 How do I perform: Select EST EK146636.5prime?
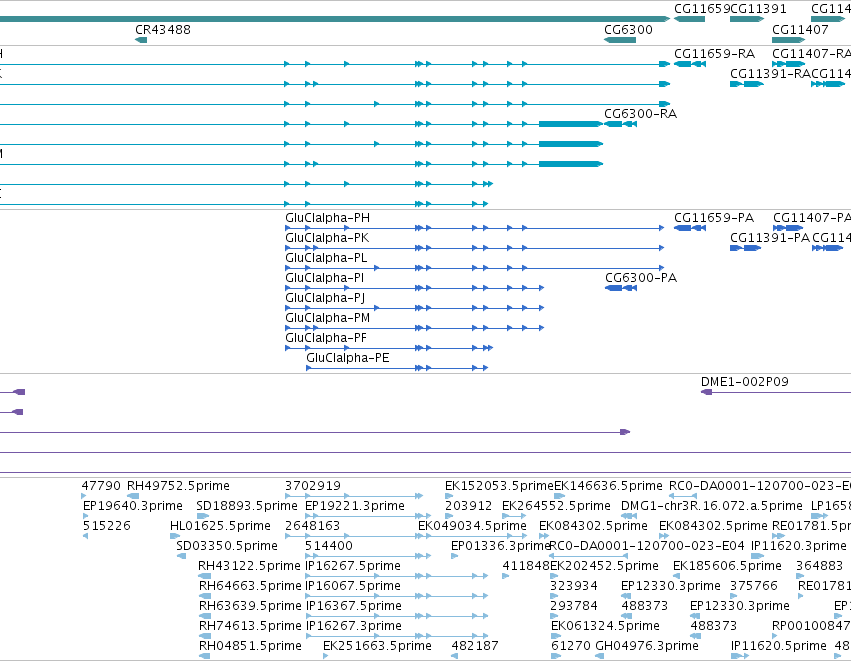560,496
